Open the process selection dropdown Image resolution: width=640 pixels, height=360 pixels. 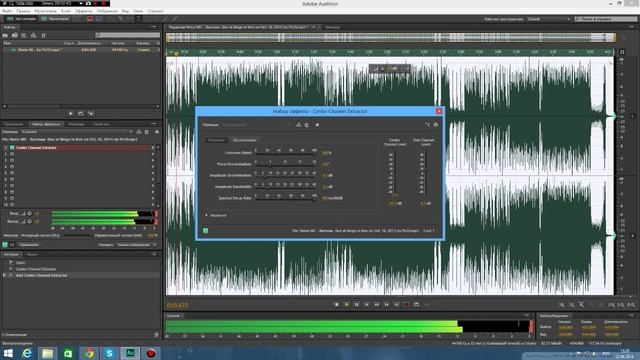(136, 244)
